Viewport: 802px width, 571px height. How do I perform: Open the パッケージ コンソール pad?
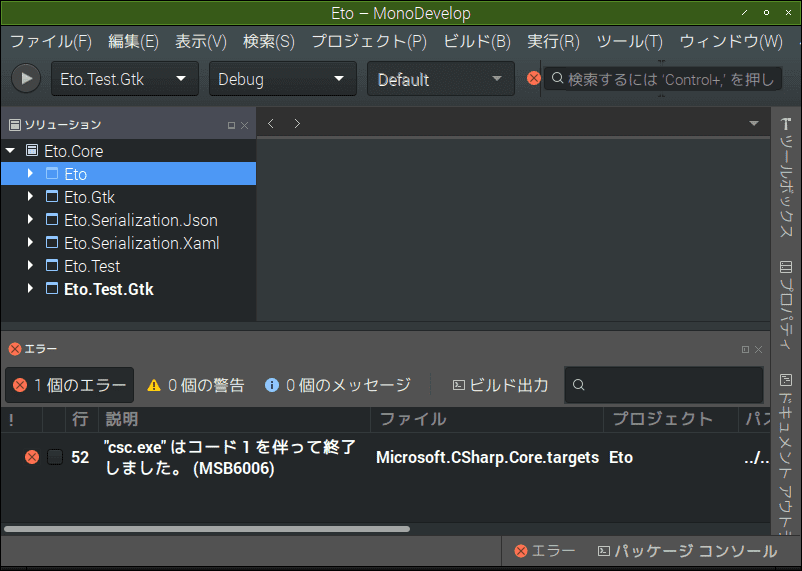point(688,551)
